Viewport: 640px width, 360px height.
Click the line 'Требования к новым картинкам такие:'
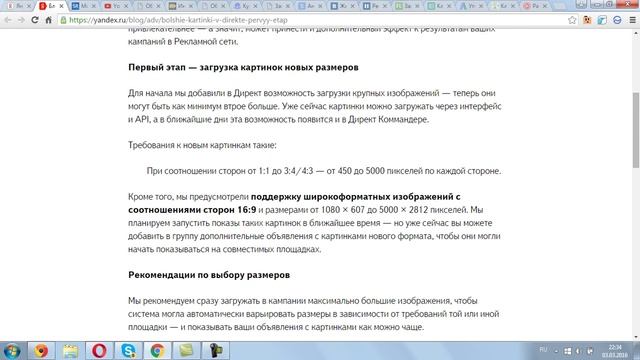[202, 145]
